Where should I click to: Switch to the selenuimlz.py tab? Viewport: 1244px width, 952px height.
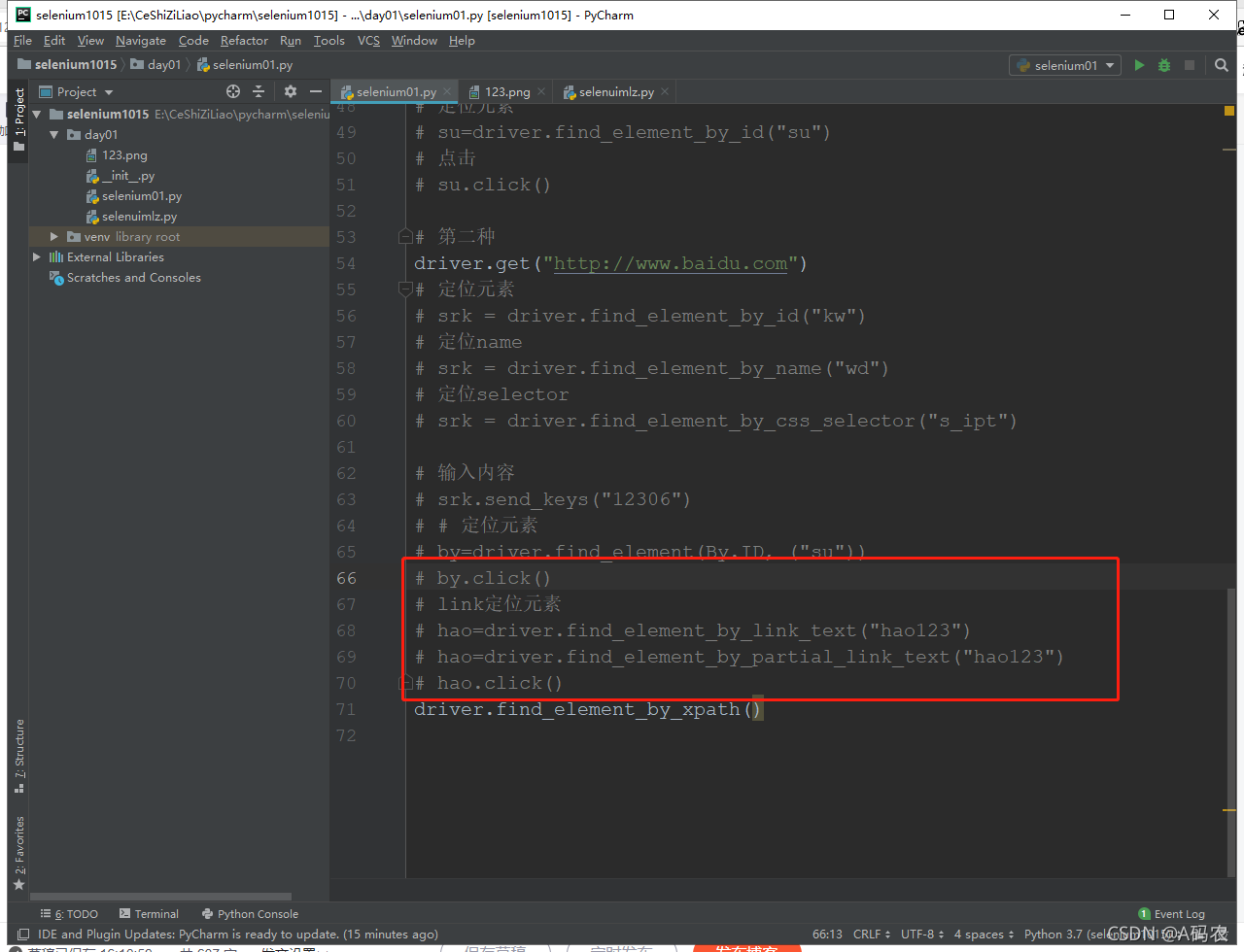[616, 92]
